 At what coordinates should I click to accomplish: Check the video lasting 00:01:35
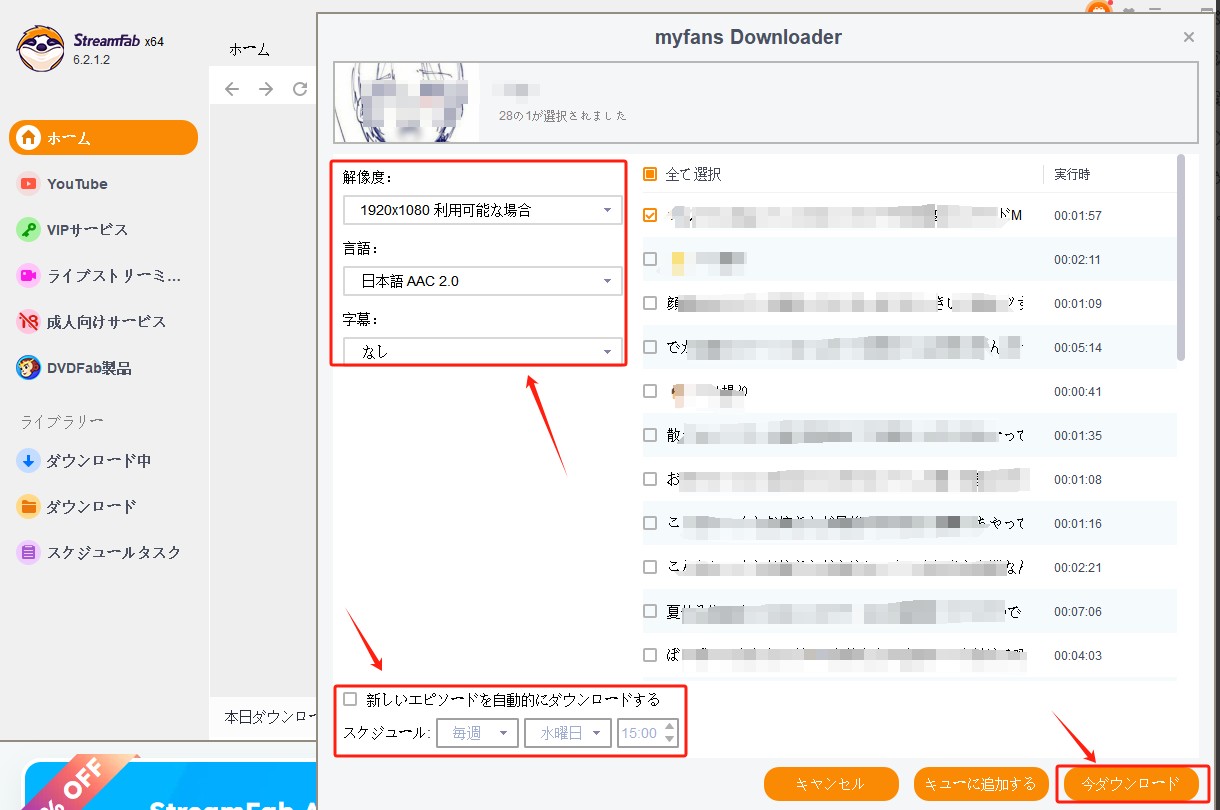tap(650, 435)
